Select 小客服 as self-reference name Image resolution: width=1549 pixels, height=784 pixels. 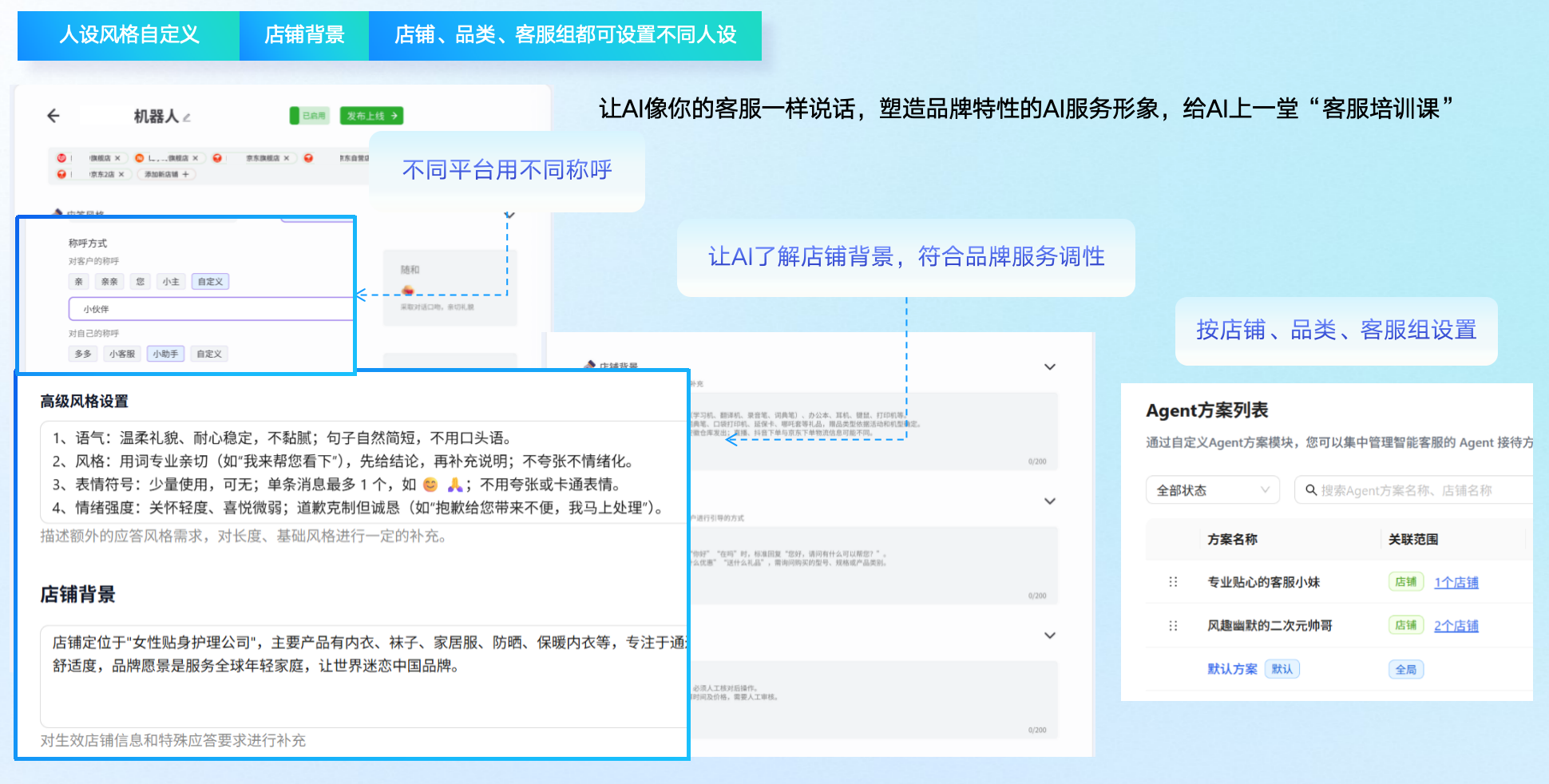121,353
